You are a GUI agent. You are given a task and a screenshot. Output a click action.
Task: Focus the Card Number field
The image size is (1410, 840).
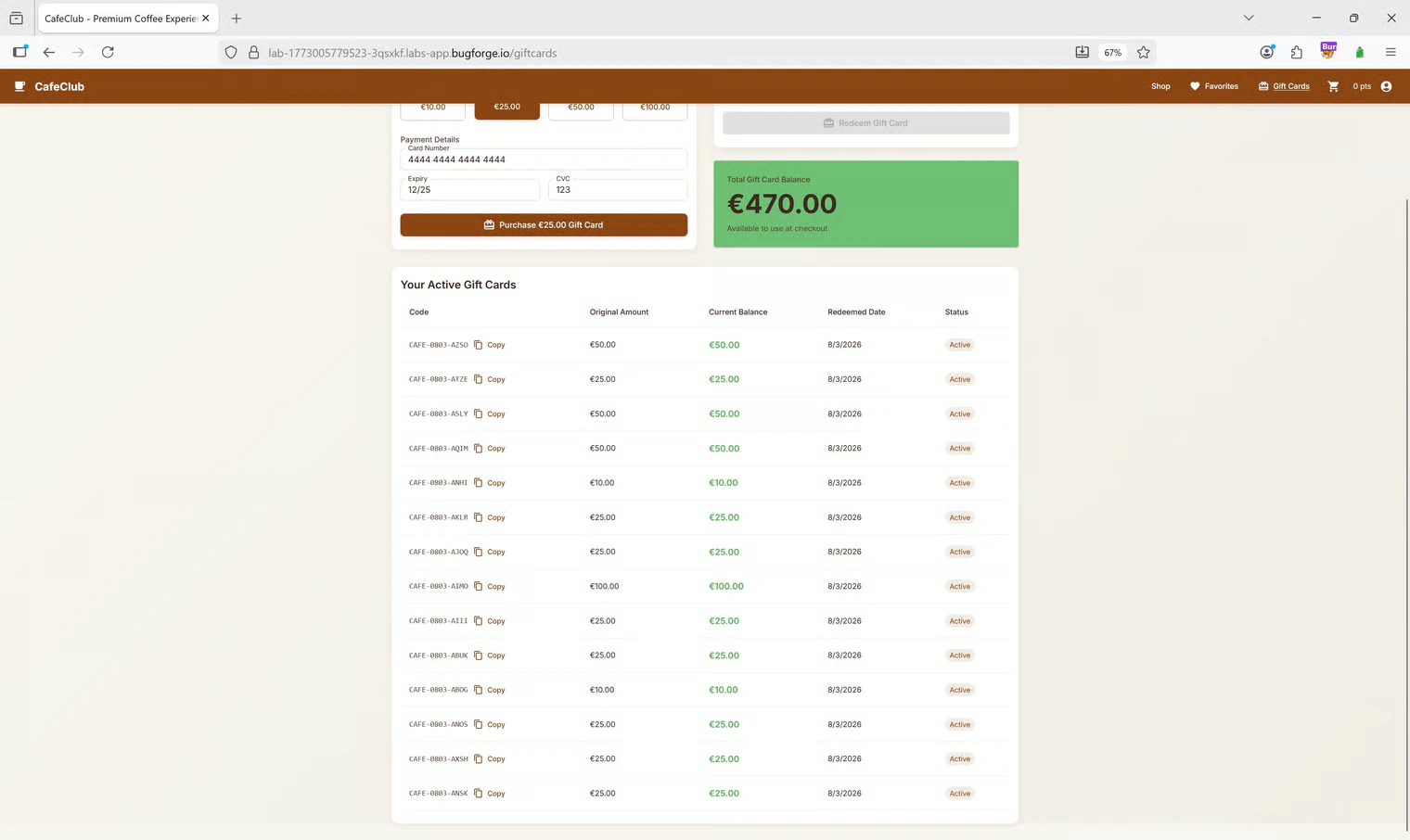[544, 159]
